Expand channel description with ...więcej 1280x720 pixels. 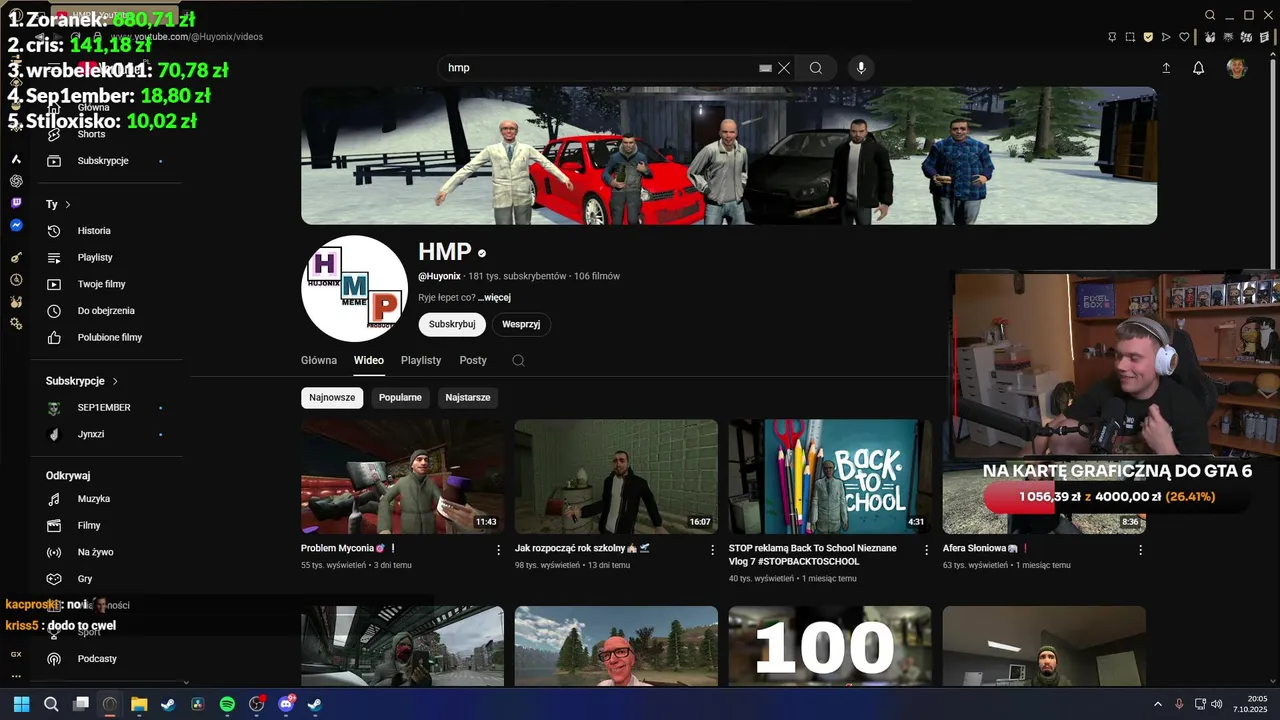(x=494, y=297)
